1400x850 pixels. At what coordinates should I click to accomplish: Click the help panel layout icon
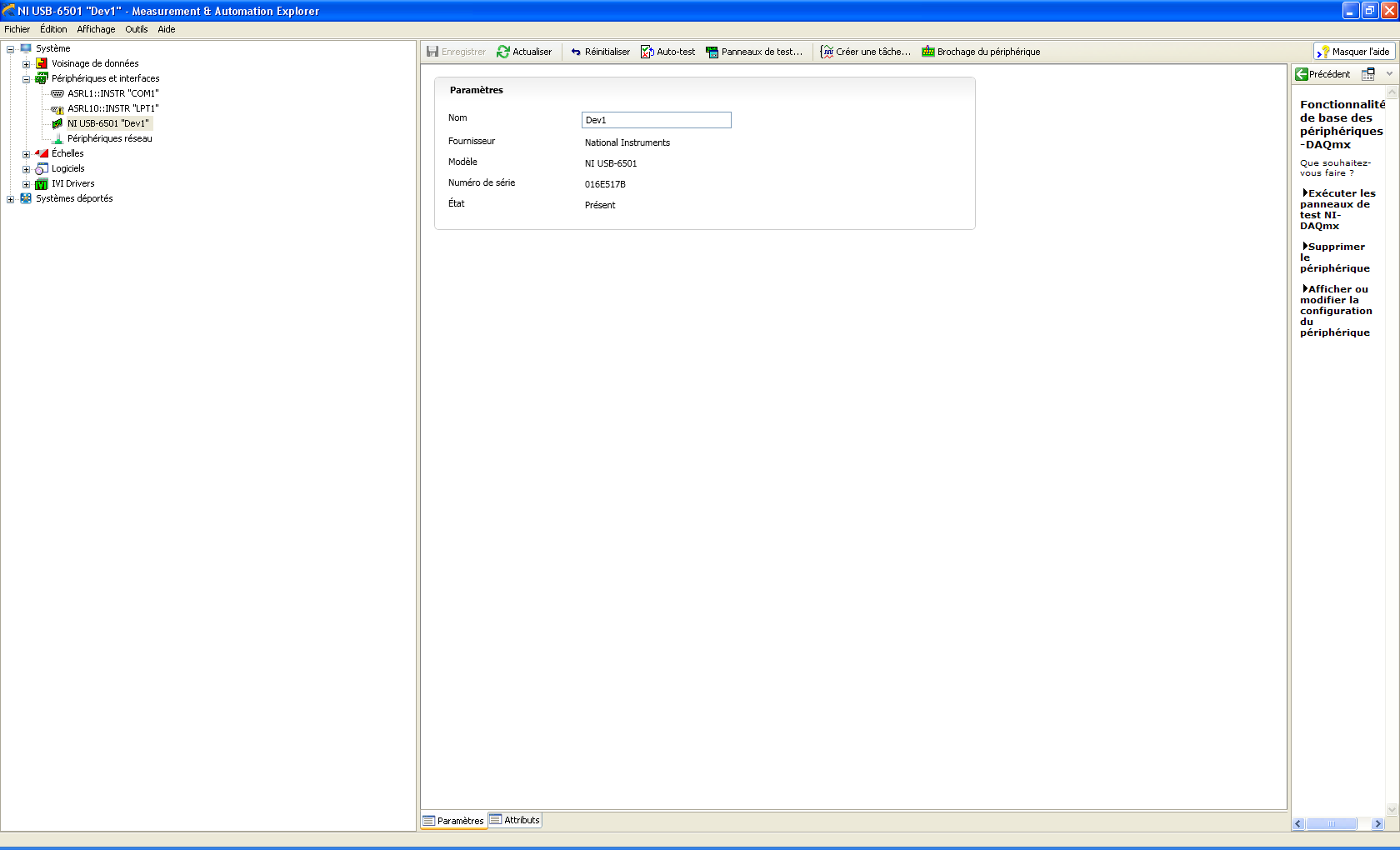[x=1368, y=74]
